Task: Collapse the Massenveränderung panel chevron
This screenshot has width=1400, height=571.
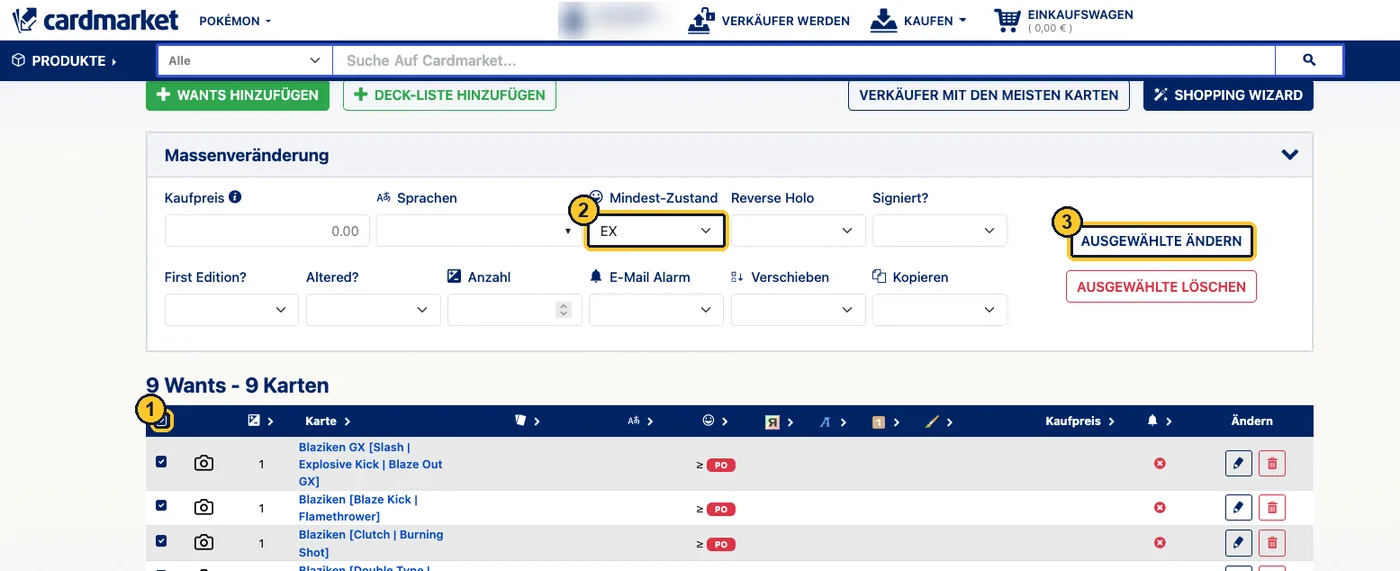Action: tap(1290, 155)
